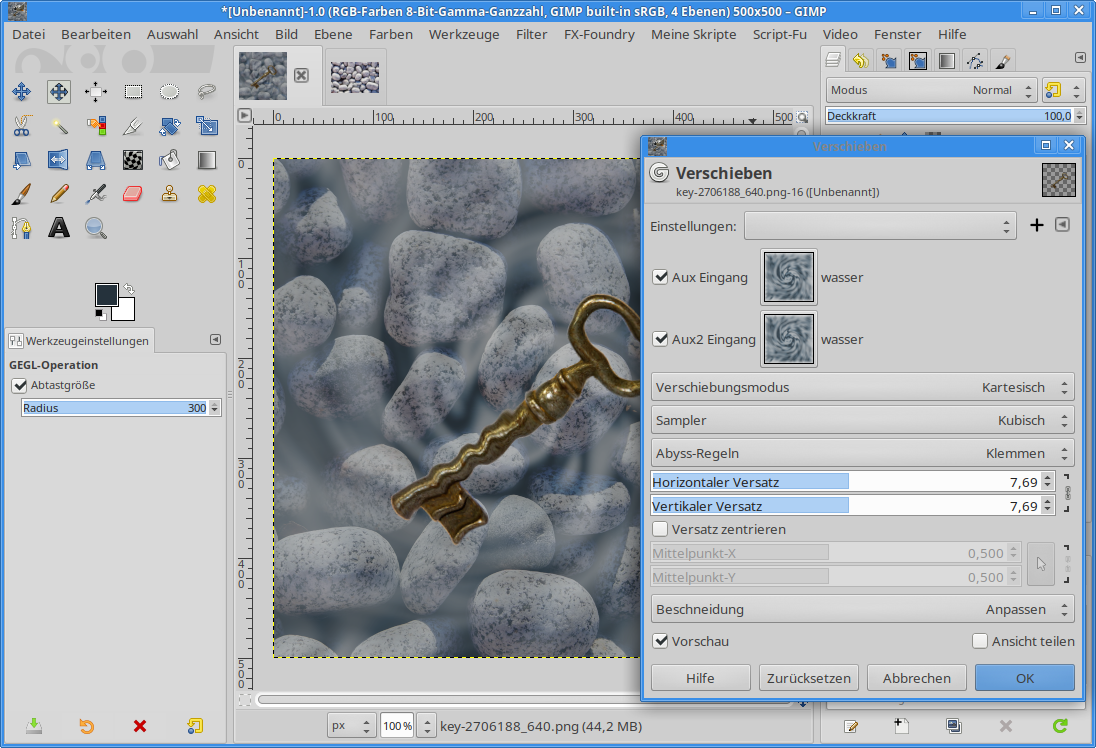Select the Scissors selection tool
This screenshot has width=1096, height=748.
[x=21, y=126]
